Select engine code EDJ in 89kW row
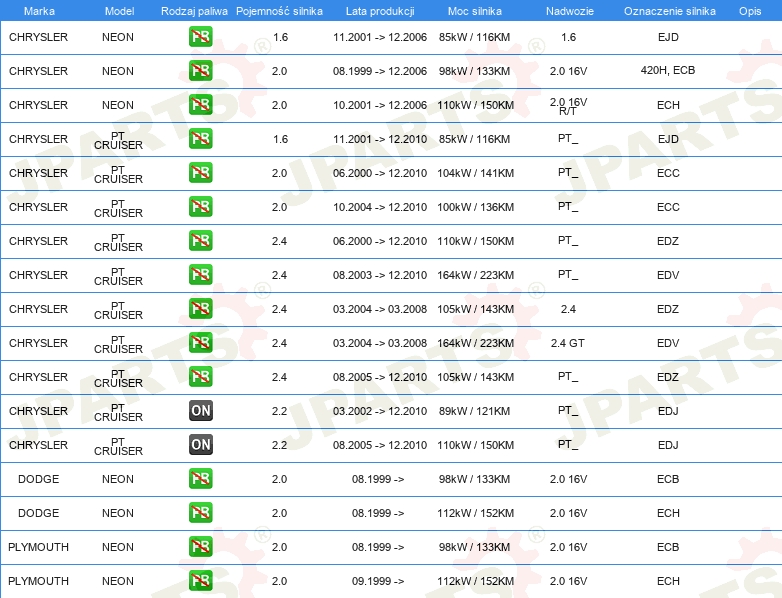 tap(668, 411)
